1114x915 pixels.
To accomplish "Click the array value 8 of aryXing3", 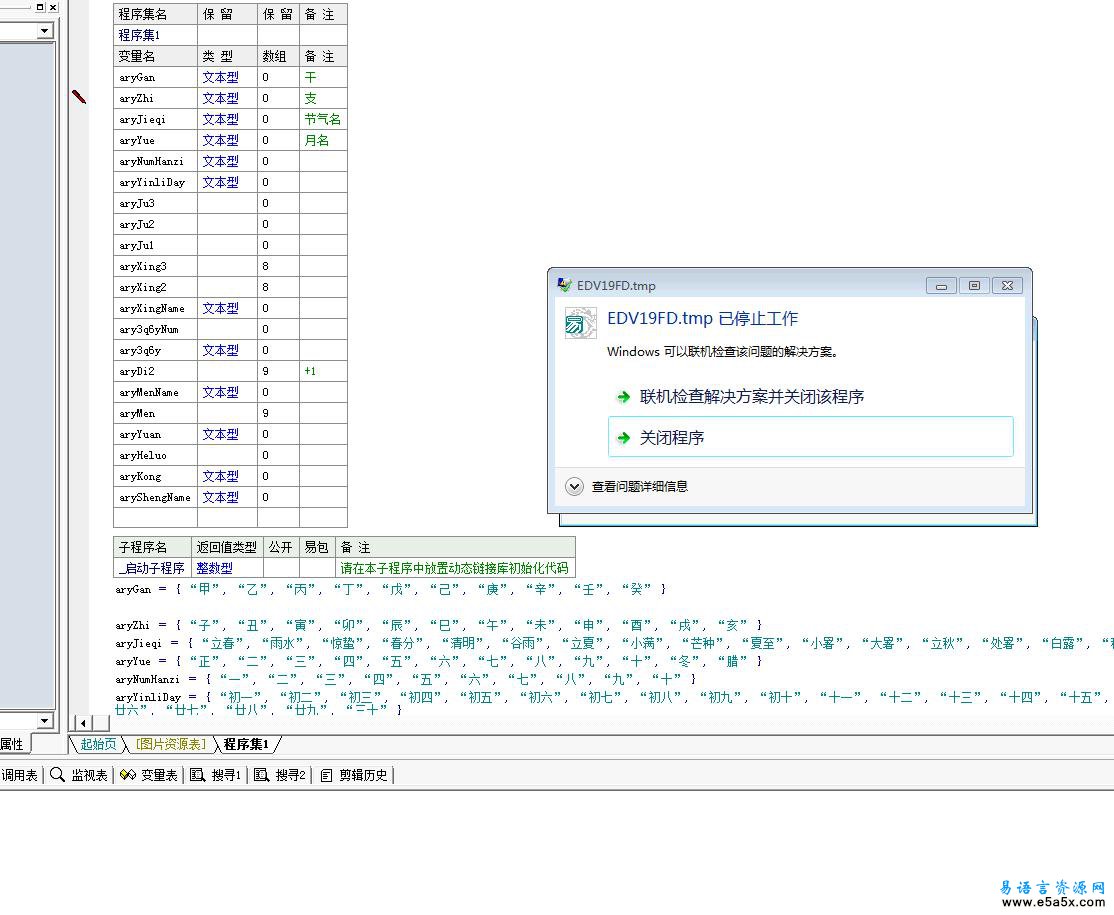I will (x=278, y=266).
